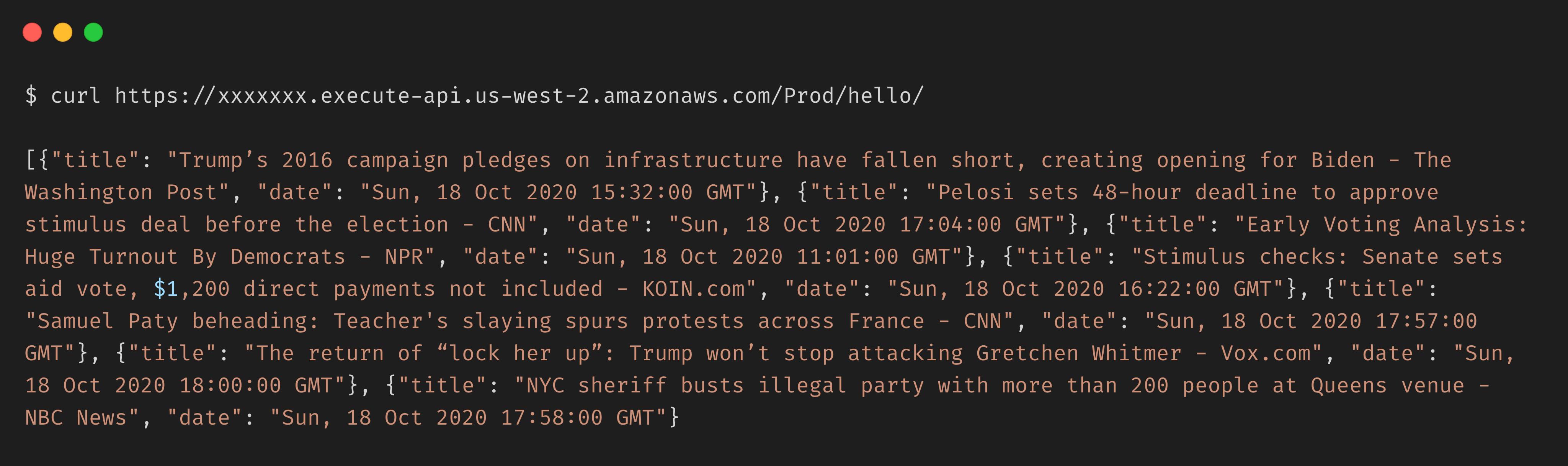This screenshot has width=1568, height=466.
Task: Click the blue highlighted $1 text
Action: point(165,289)
